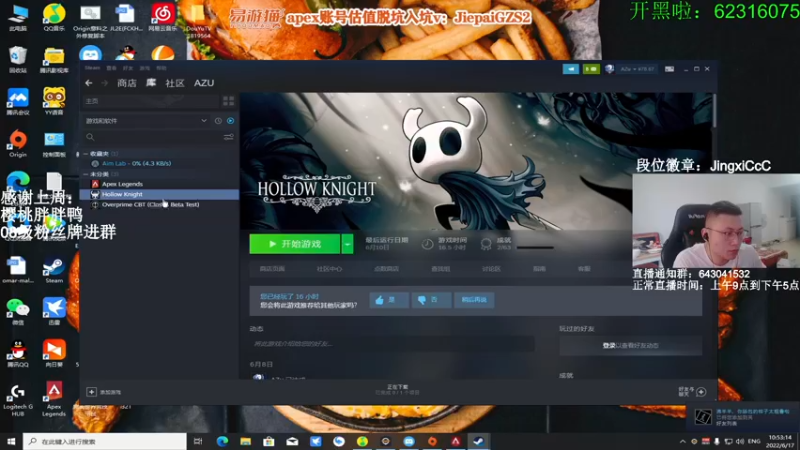
Task: Click the Steam forward navigation arrow
Action: [105, 83]
